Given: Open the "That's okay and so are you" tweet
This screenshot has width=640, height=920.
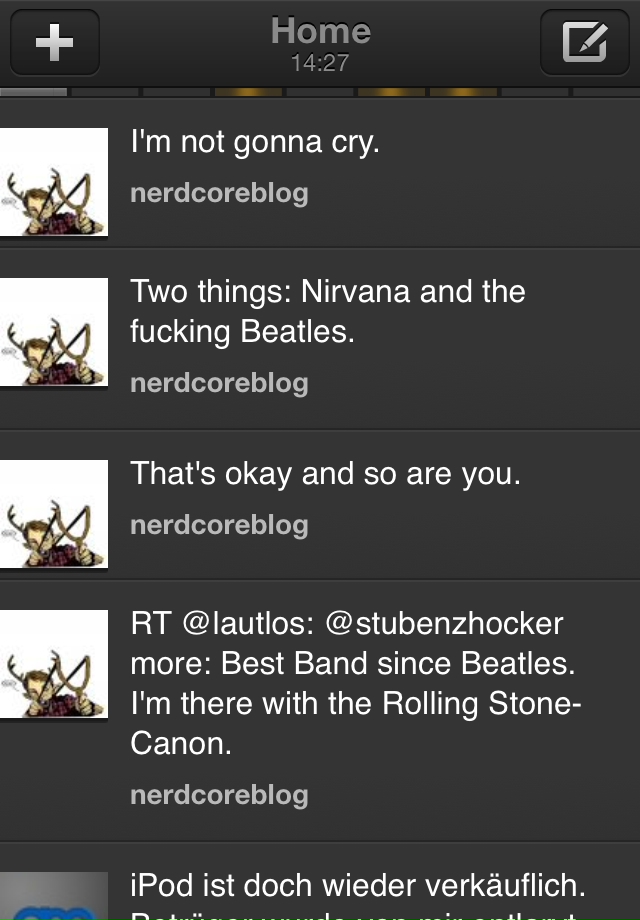Looking at the screenshot, I should (x=325, y=474).
